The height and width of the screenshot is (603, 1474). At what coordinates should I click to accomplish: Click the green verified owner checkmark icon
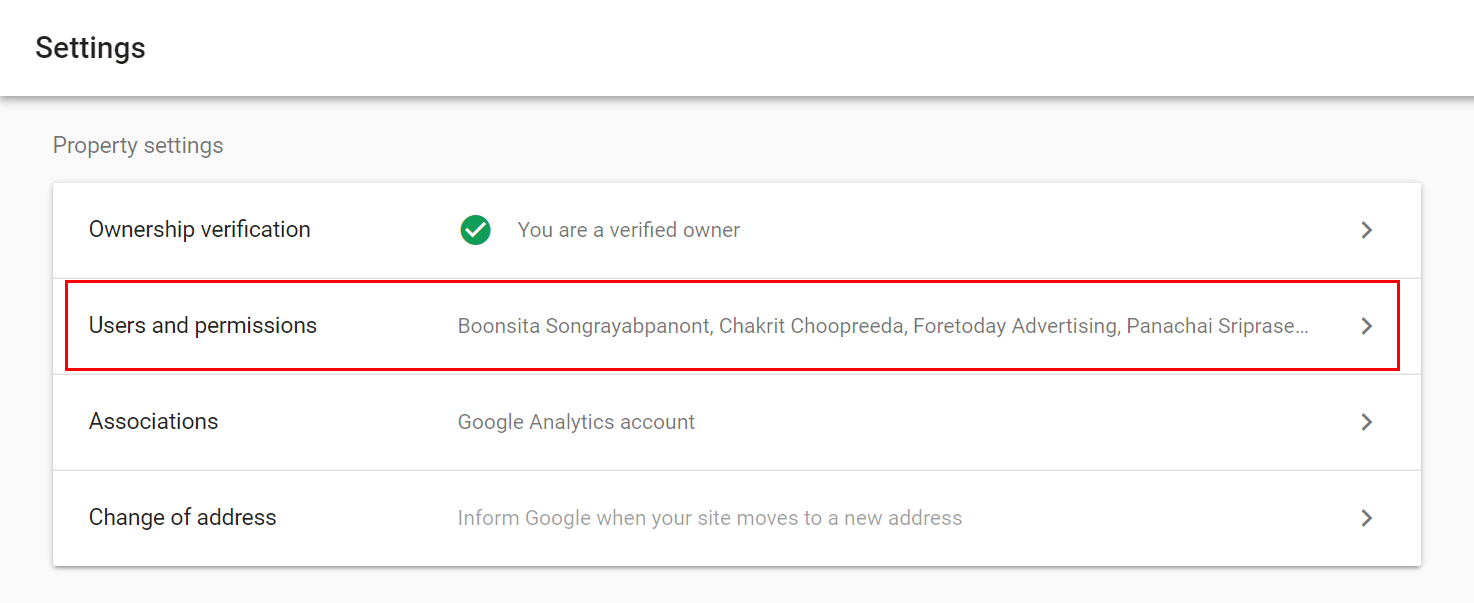coord(475,230)
